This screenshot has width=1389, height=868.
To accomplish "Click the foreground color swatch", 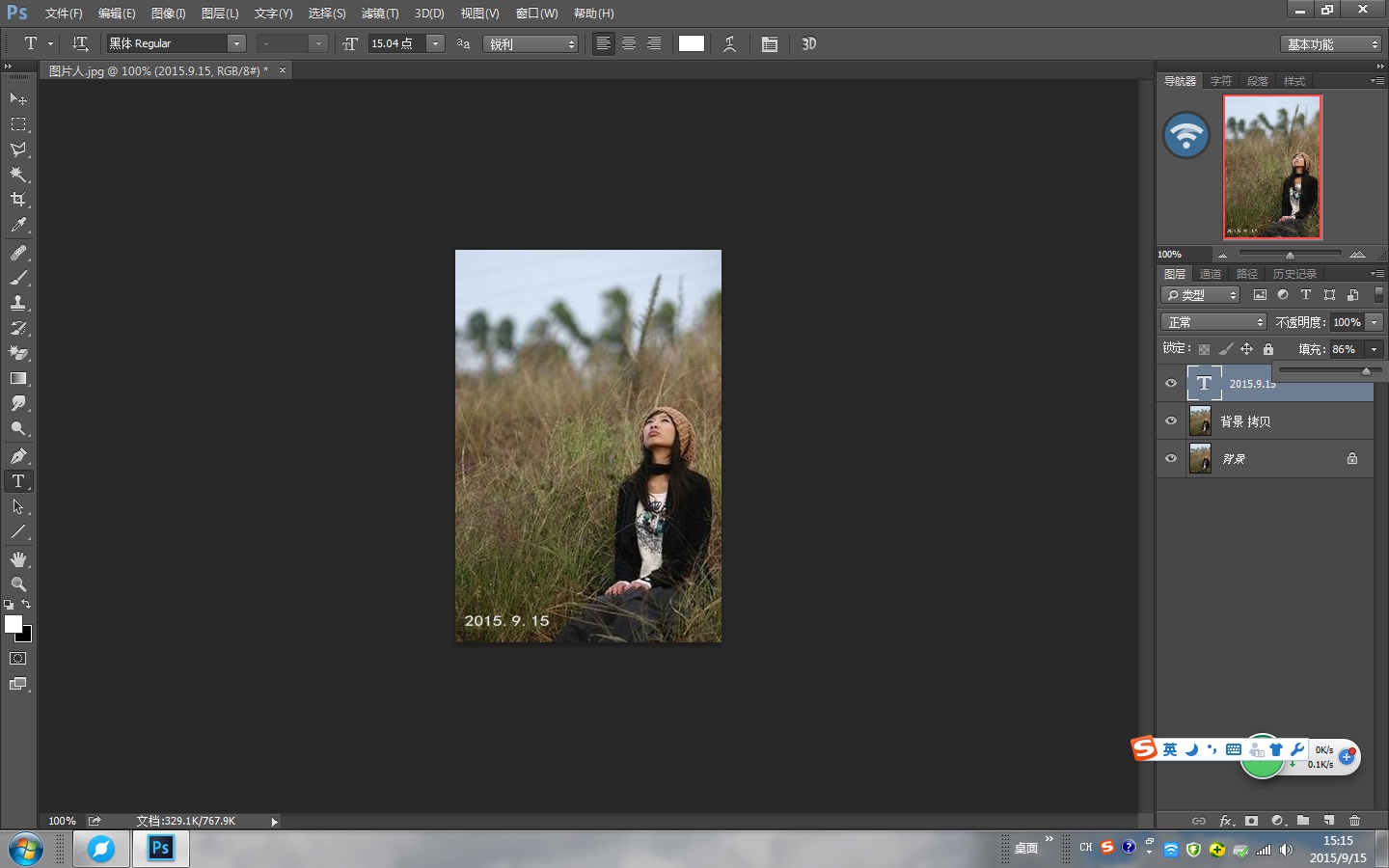I will coord(14,624).
